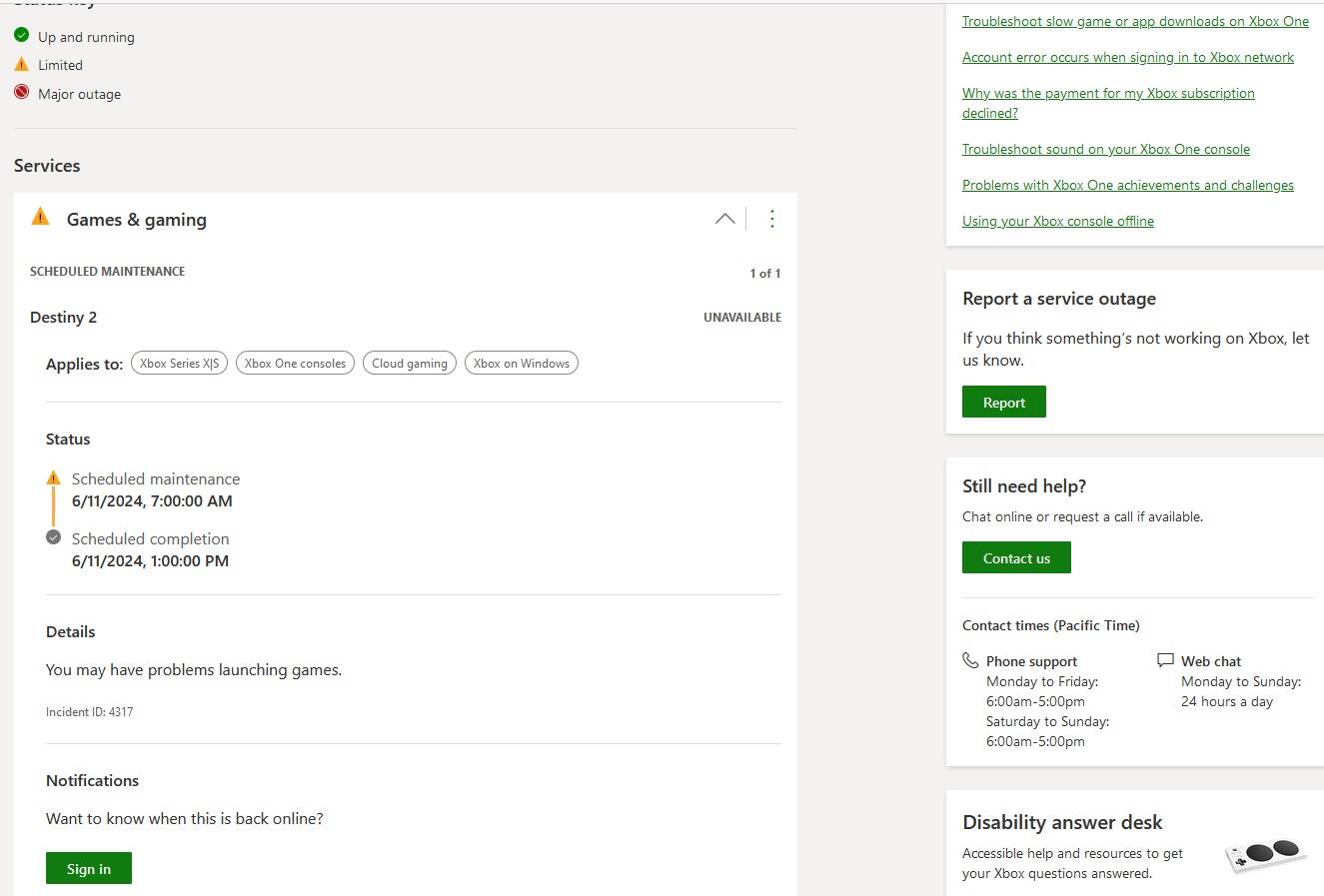
Task: Click the Web chat bubble icon
Action: point(1165,660)
